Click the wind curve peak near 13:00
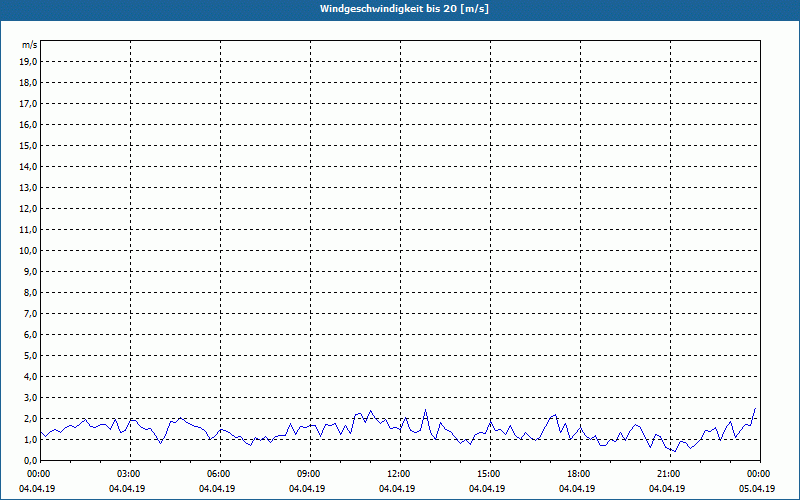Image resolution: width=800 pixels, height=500 pixels. click(426, 410)
